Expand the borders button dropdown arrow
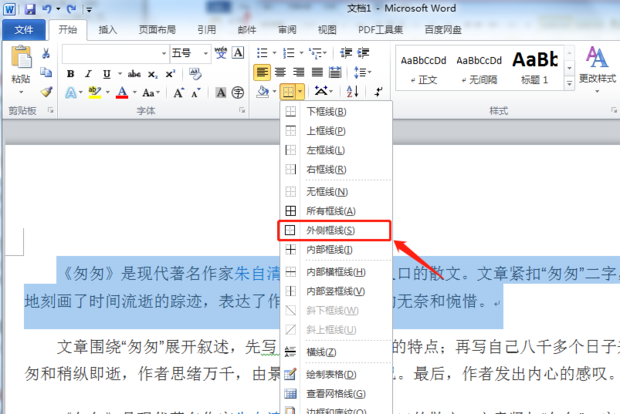Screen dimensions: 620x414 [300, 92]
